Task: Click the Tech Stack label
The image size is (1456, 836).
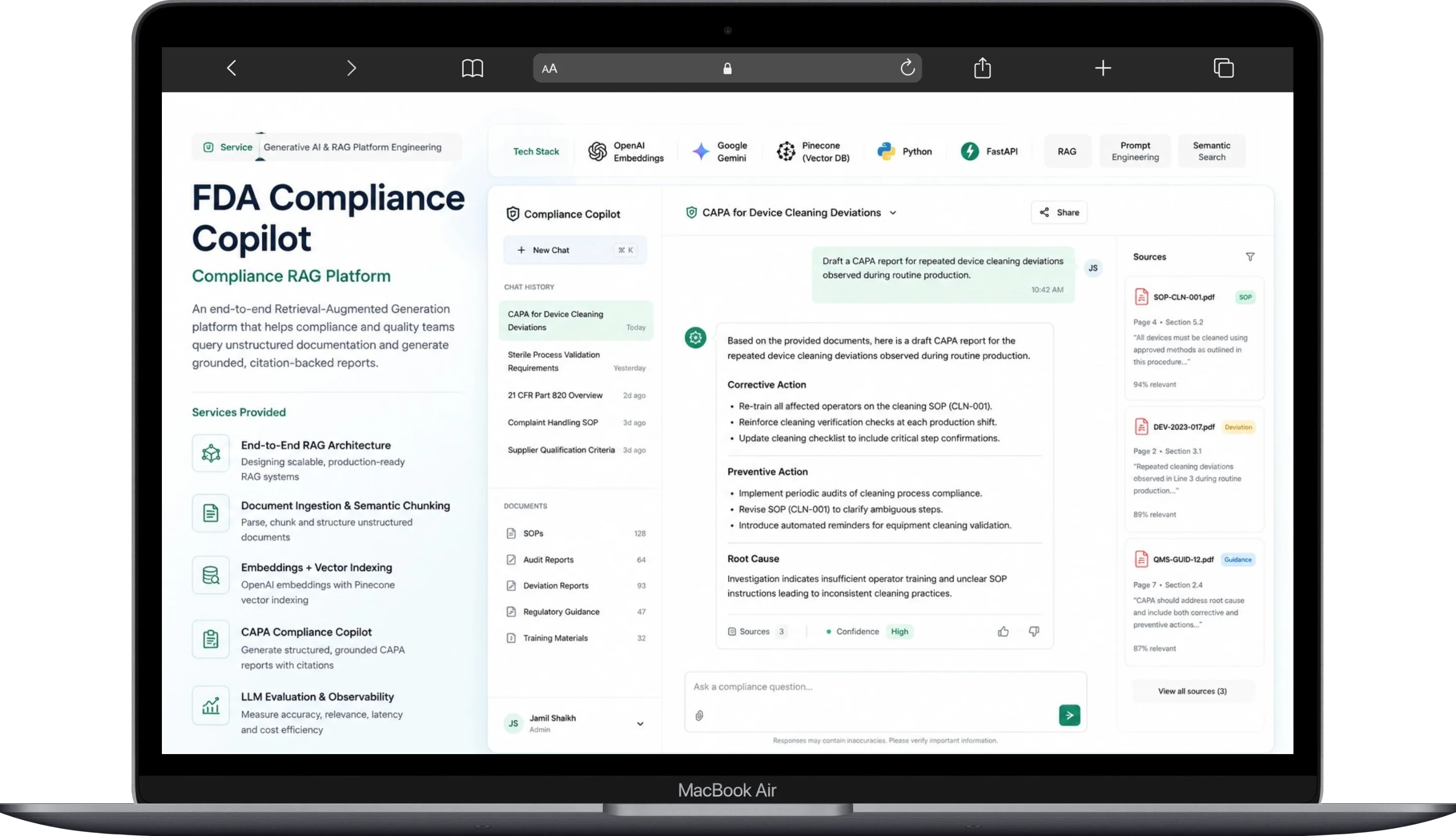Action: point(536,151)
